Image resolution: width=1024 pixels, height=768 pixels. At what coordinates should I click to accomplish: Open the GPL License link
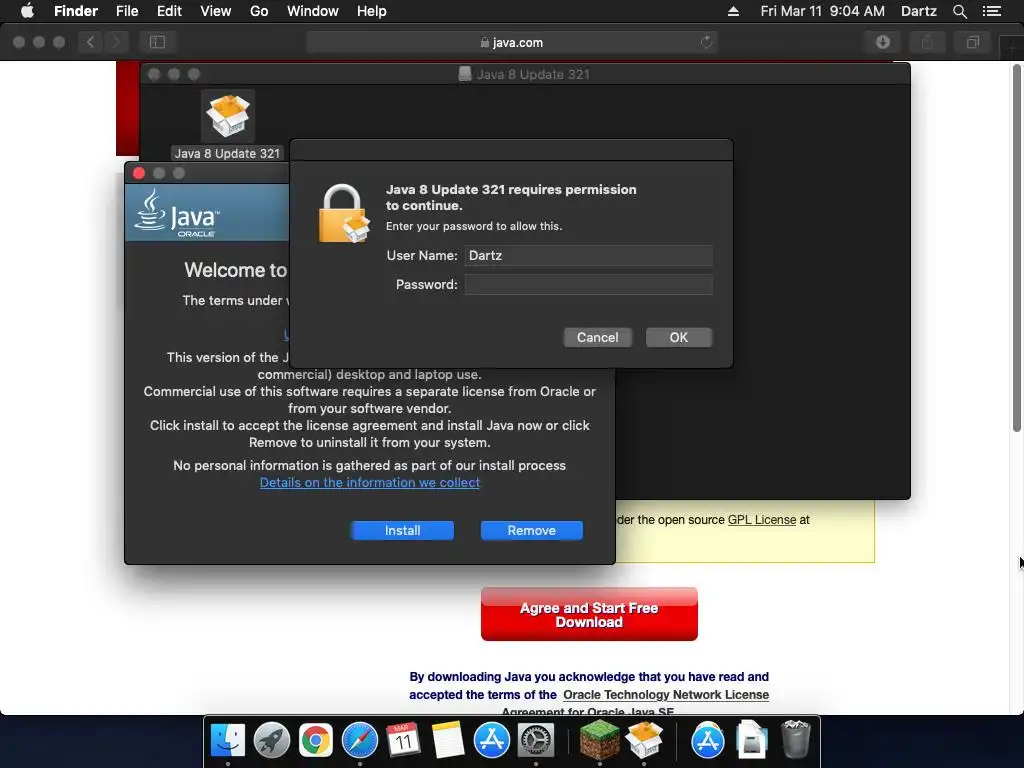pyautogui.click(x=761, y=520)
